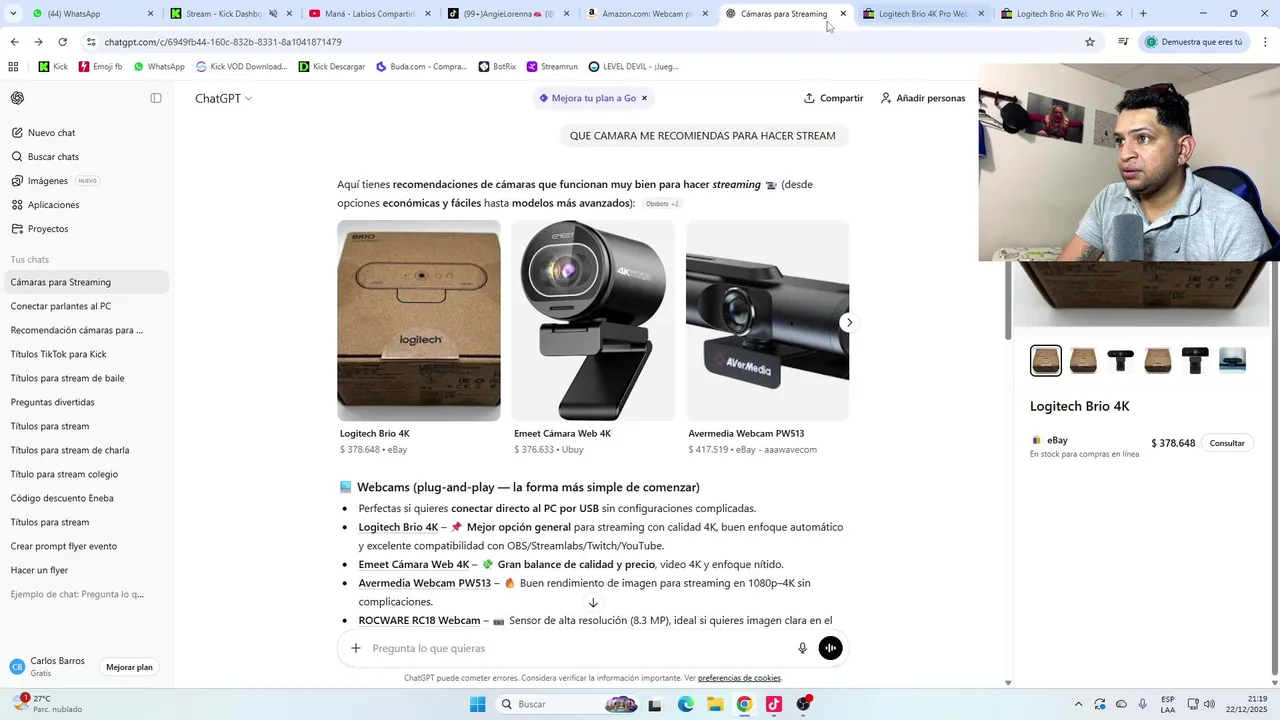This screenshot has width=1280, height=720.
Task: Open the Kick VOD Download bookmark
Action: (x=241, y=67)
